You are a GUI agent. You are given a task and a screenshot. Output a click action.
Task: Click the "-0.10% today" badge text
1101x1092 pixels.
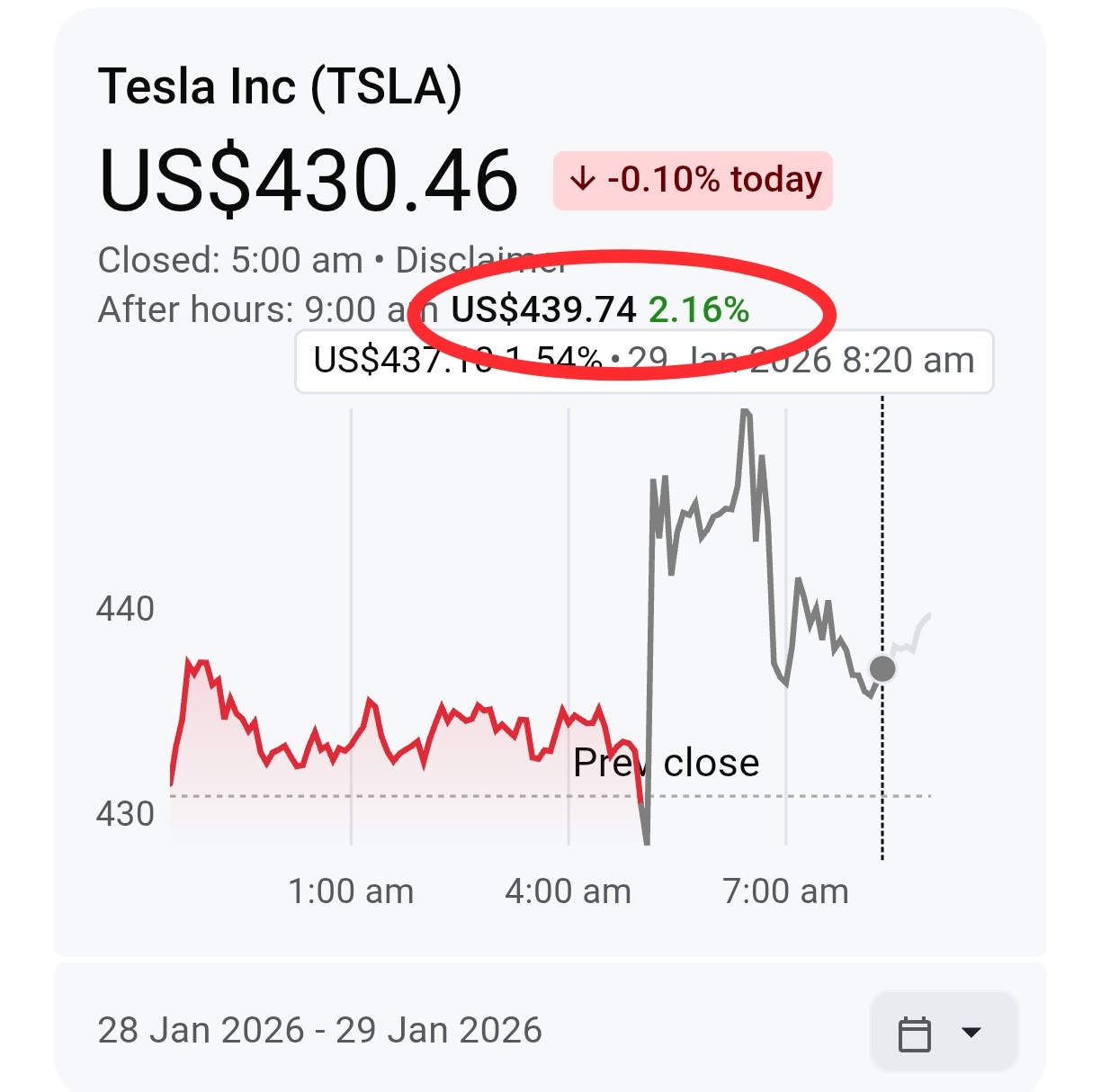point(714,180)
